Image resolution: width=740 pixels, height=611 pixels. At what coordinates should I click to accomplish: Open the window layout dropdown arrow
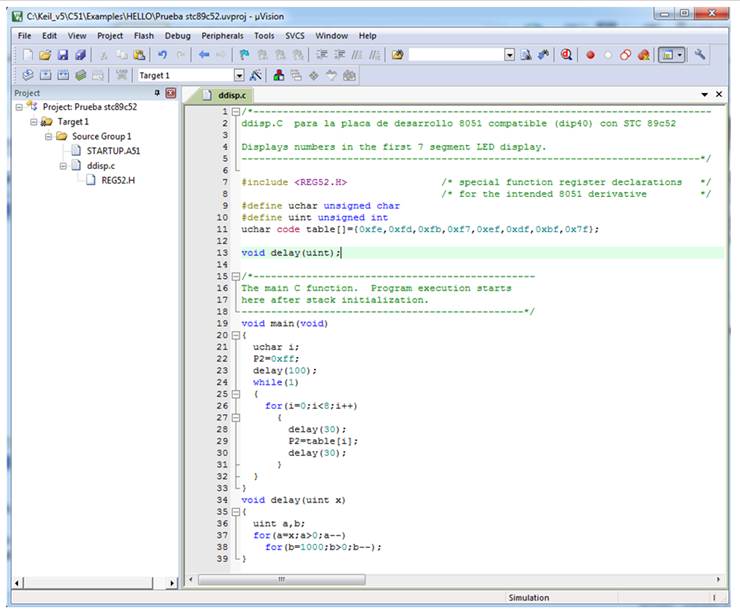tap(680, 55)
